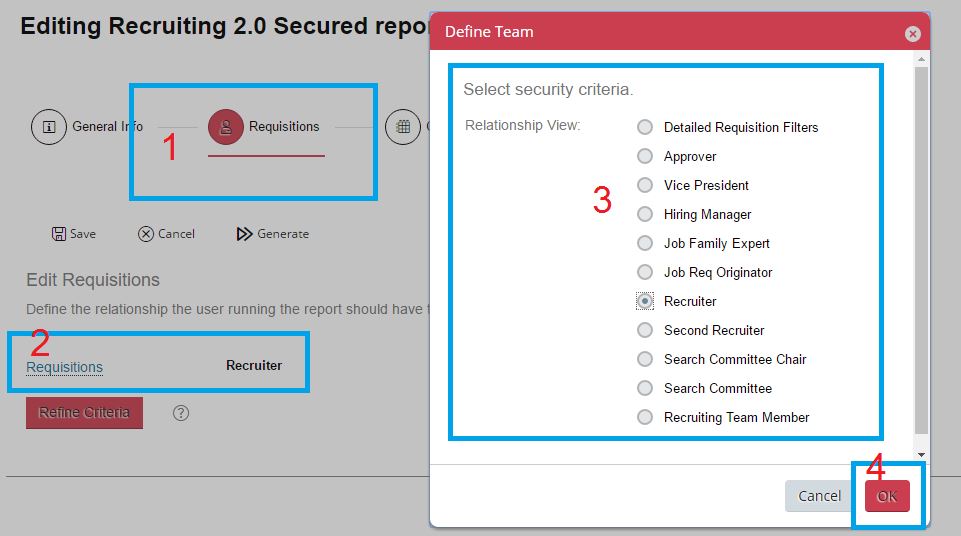Open the grid step icon after Requisitions

click(x=403, y=127)
